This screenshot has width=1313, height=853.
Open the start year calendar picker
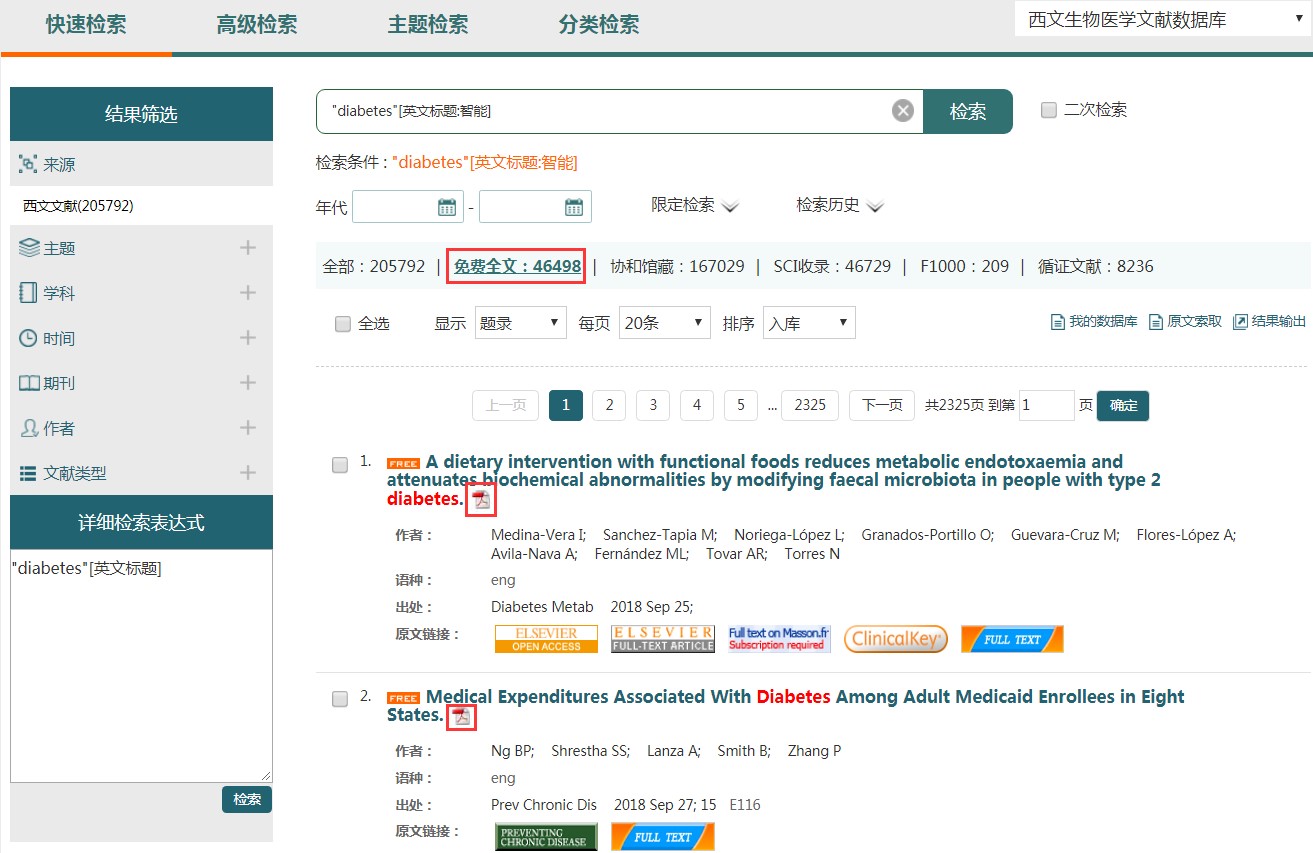447,207
